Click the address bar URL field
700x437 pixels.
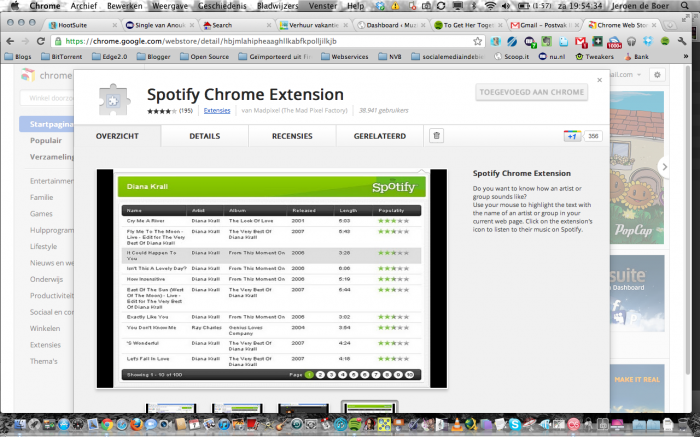pyautogui.click(x=268, y=42)
